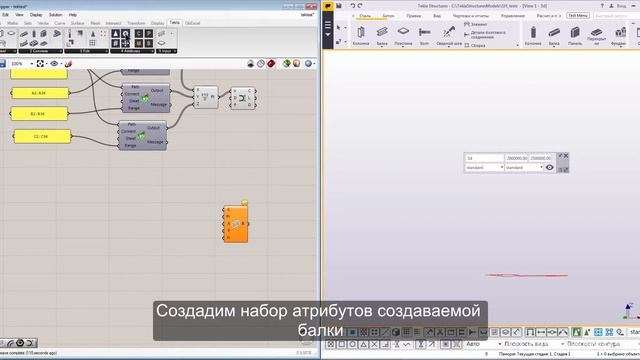Create a Пластина contour plate
Image resolution: width=640 pixels, height=360 pixels.
(403, 36)
